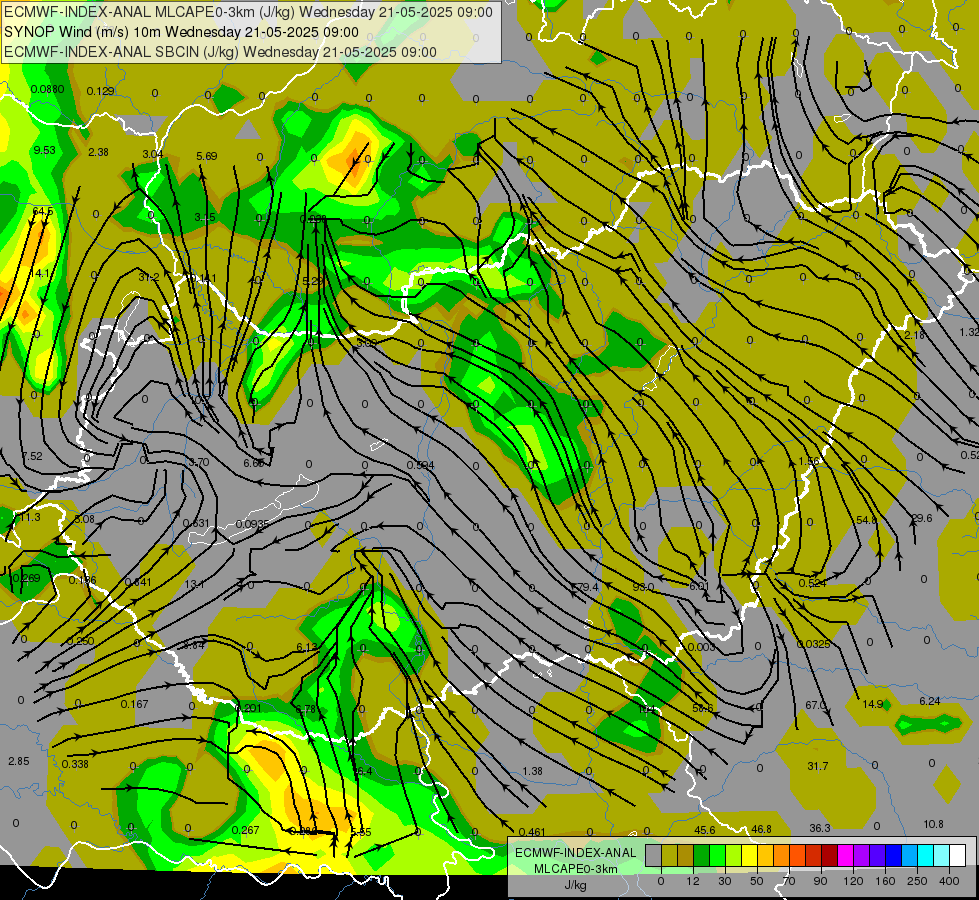Click map value 0.0325
The height and width of the screenshot is (900, 979).
click(814, 644)
